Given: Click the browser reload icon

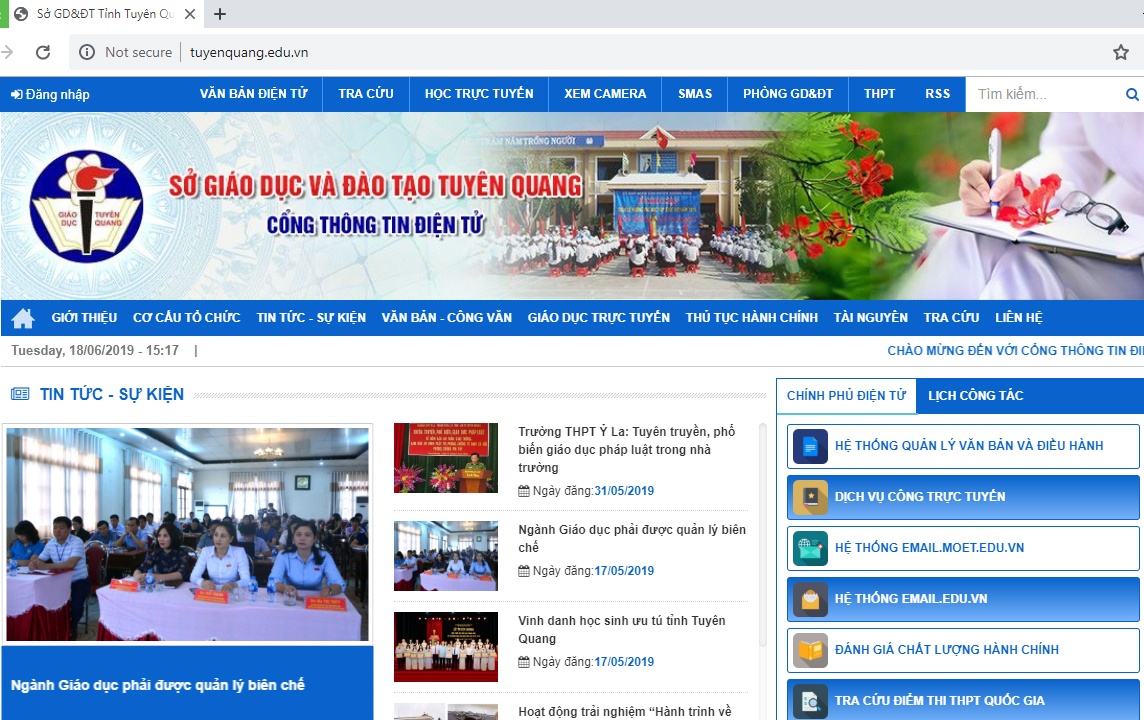Looking at the screenshot, I should 42,52.
